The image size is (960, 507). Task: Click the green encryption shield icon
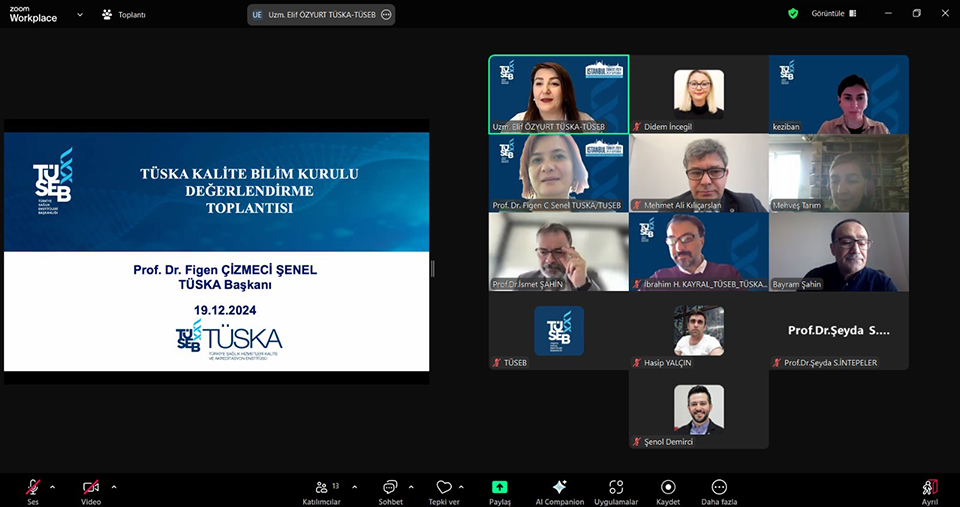click(793, 14)
